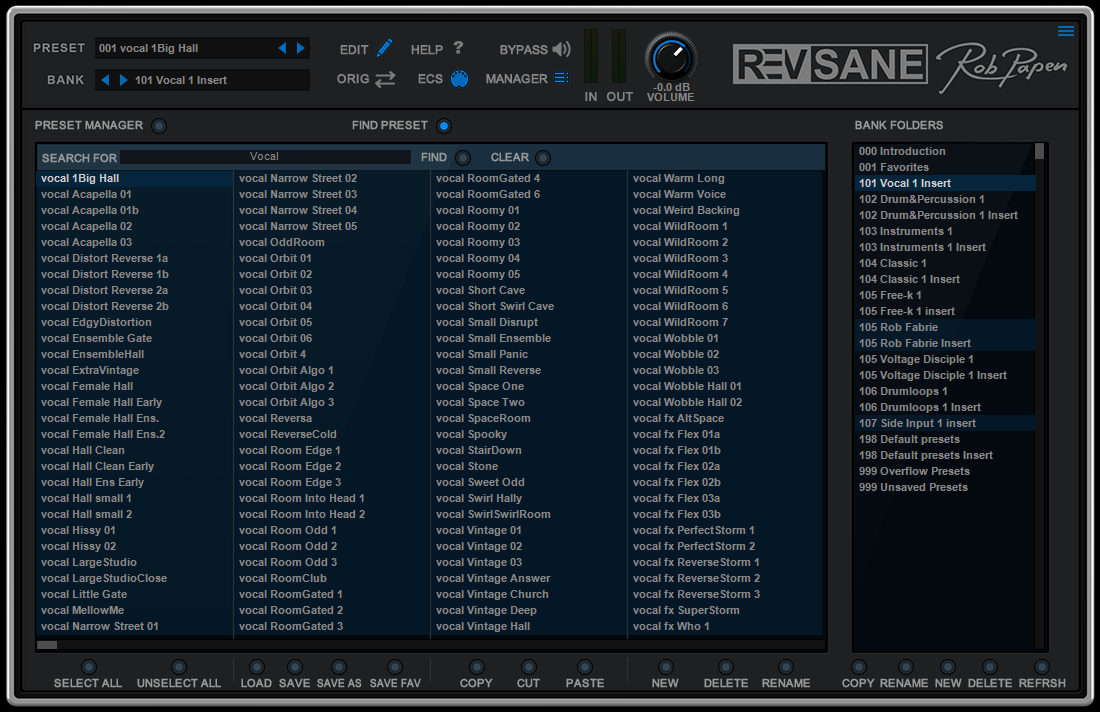Click the Cut button
This screenshot has height=712, width=1100.
tap(529, 667)
